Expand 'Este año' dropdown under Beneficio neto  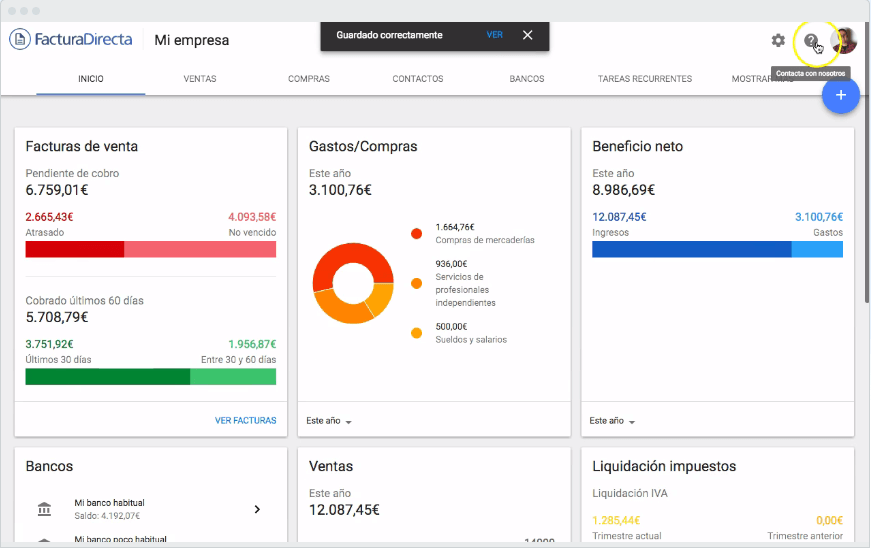(612, 421)
